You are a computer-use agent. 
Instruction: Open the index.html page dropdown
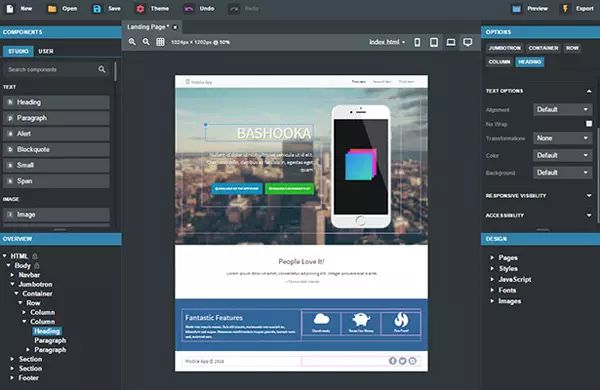pos(387,42)
